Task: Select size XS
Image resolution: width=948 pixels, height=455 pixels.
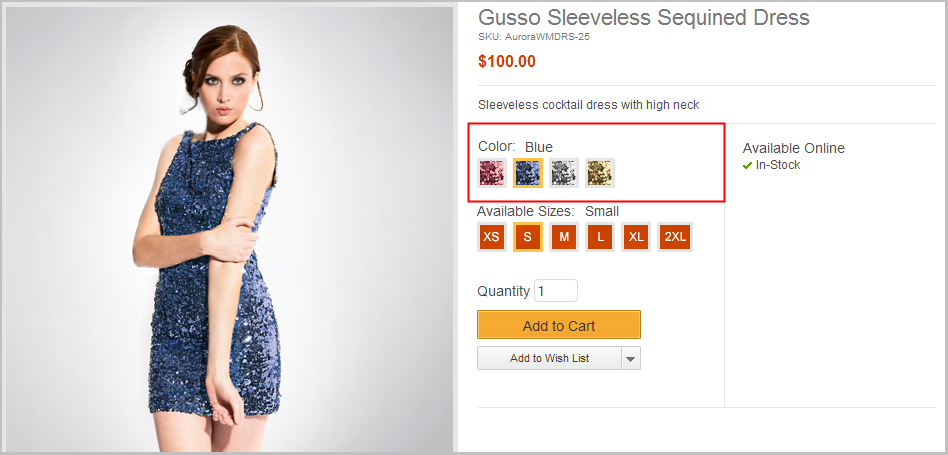Action: (491, 237)
